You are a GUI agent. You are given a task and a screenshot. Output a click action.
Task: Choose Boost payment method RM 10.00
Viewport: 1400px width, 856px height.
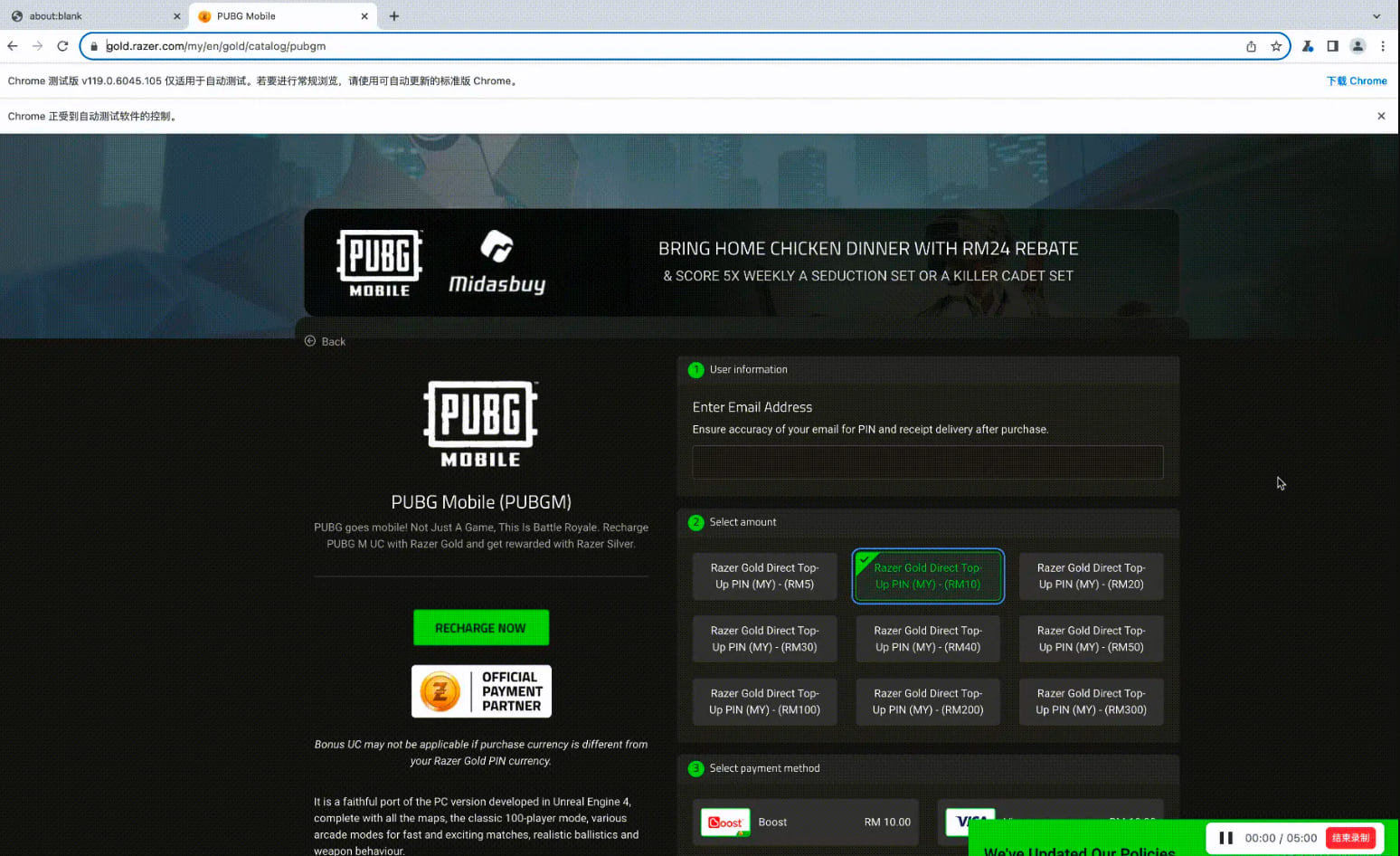[806, 823]
